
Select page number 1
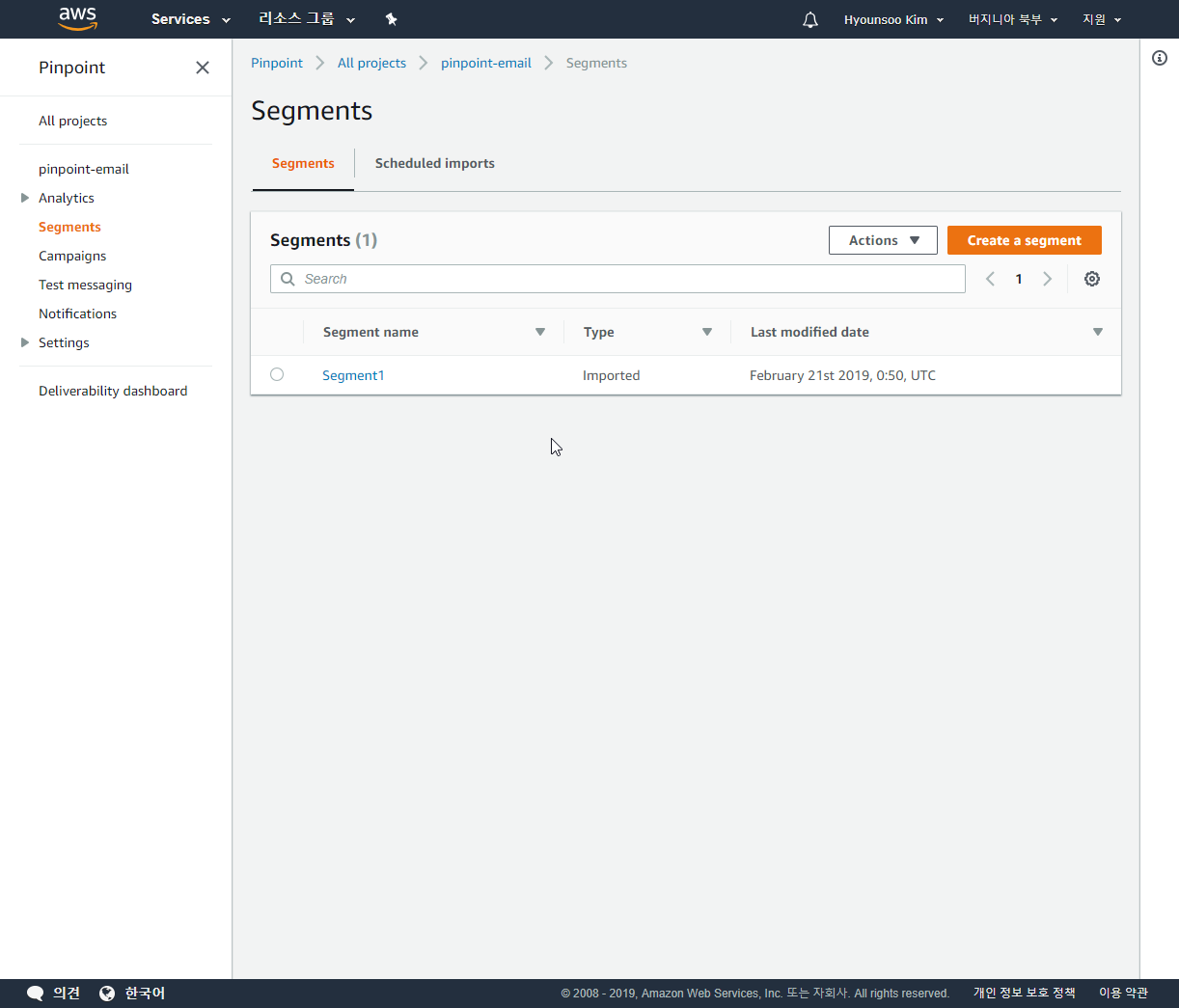[x=1019, y=279]
